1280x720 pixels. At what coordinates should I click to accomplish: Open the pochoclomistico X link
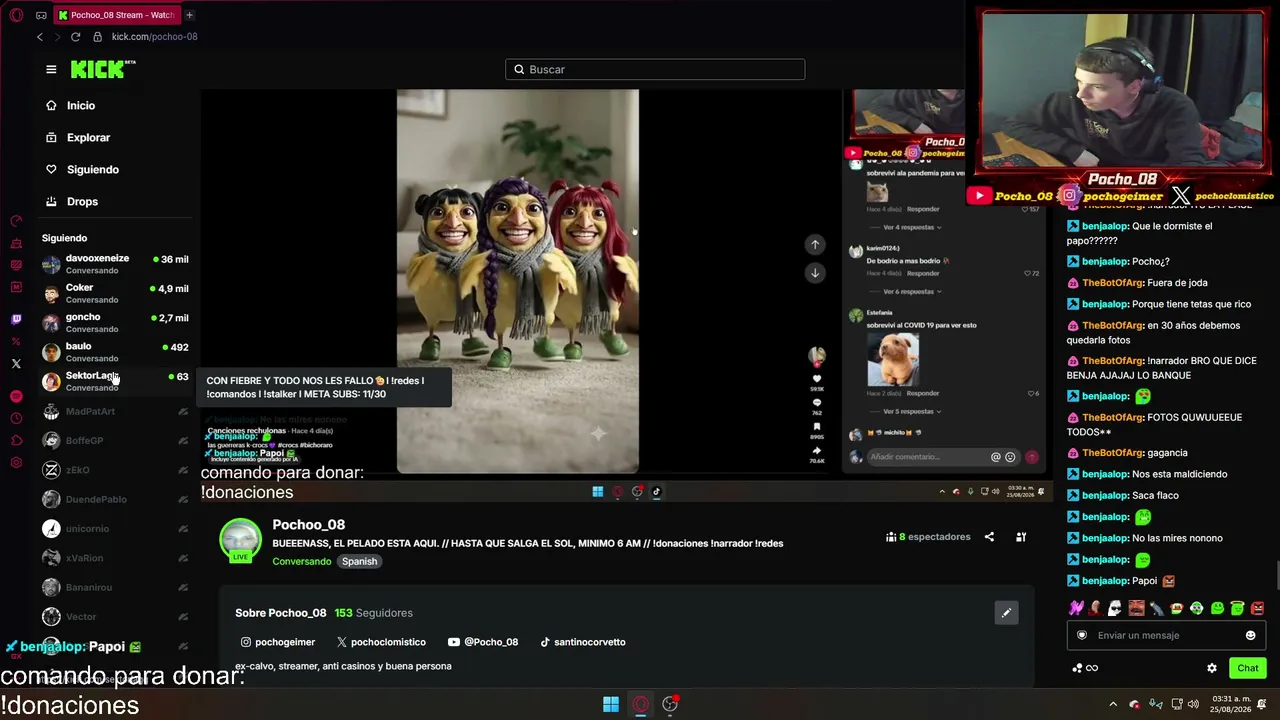(381, 642)
